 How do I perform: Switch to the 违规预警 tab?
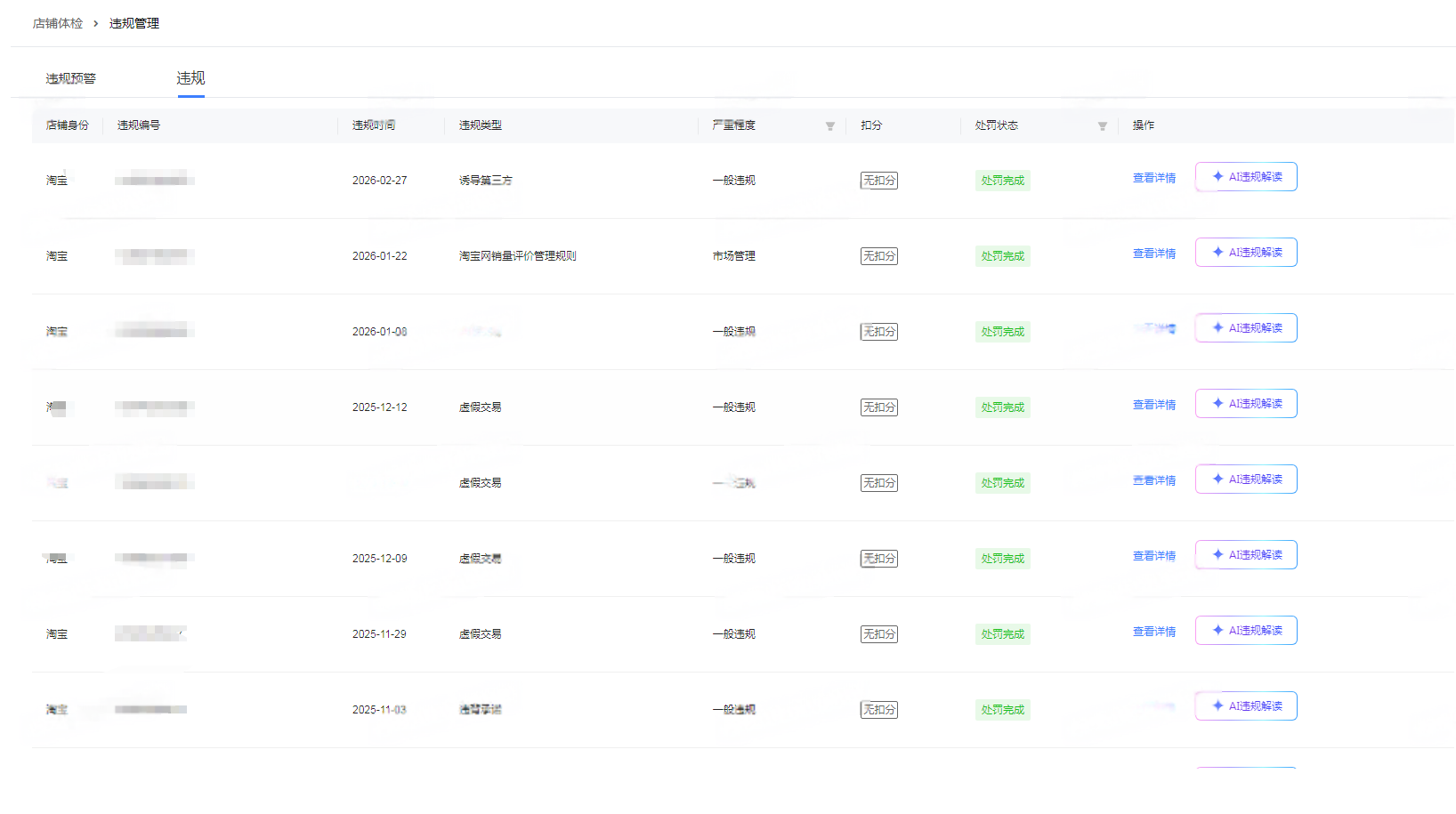pyautogui.click(x=71, y=78)
